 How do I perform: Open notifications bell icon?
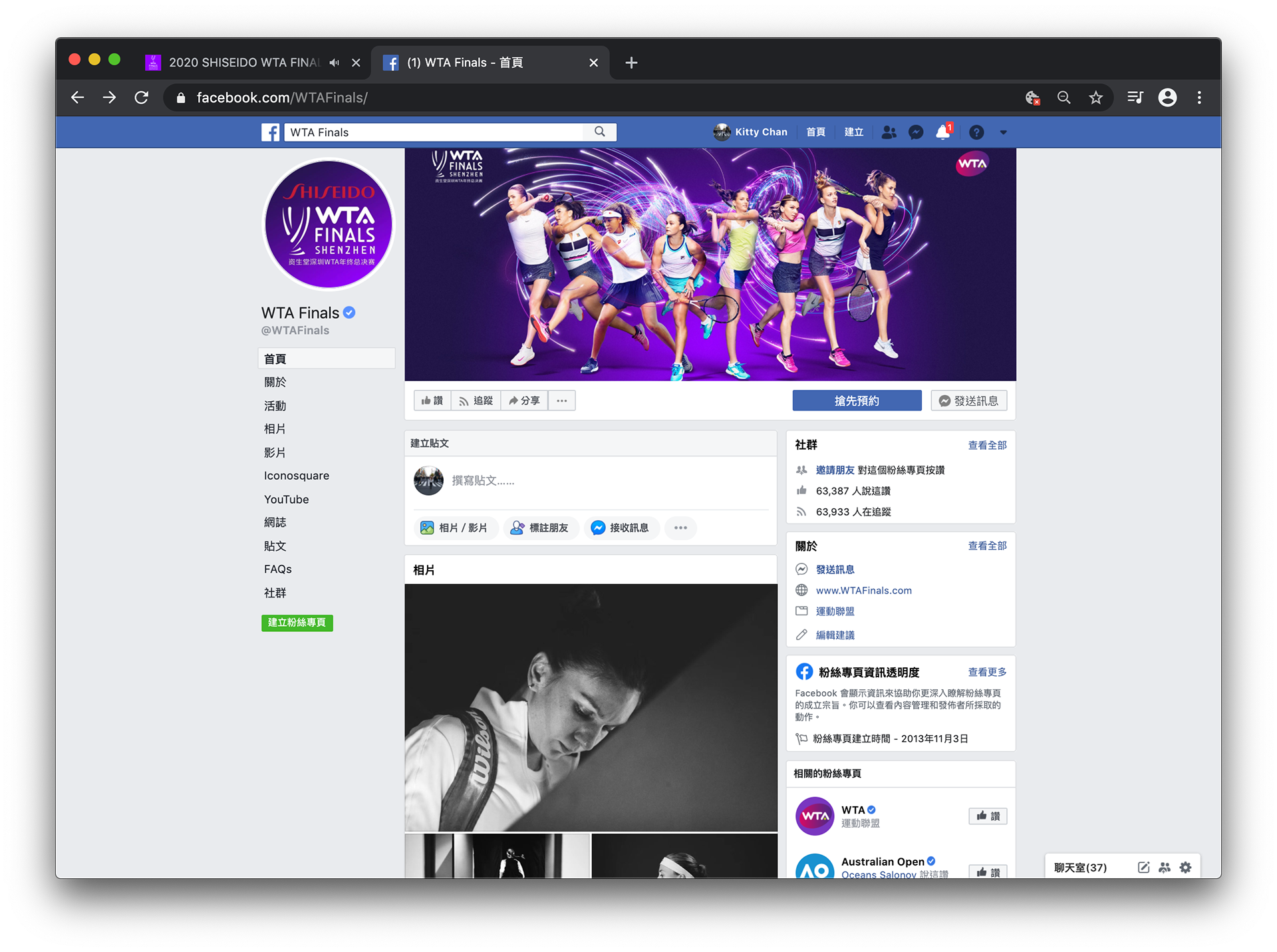click(x=943, y=132)
